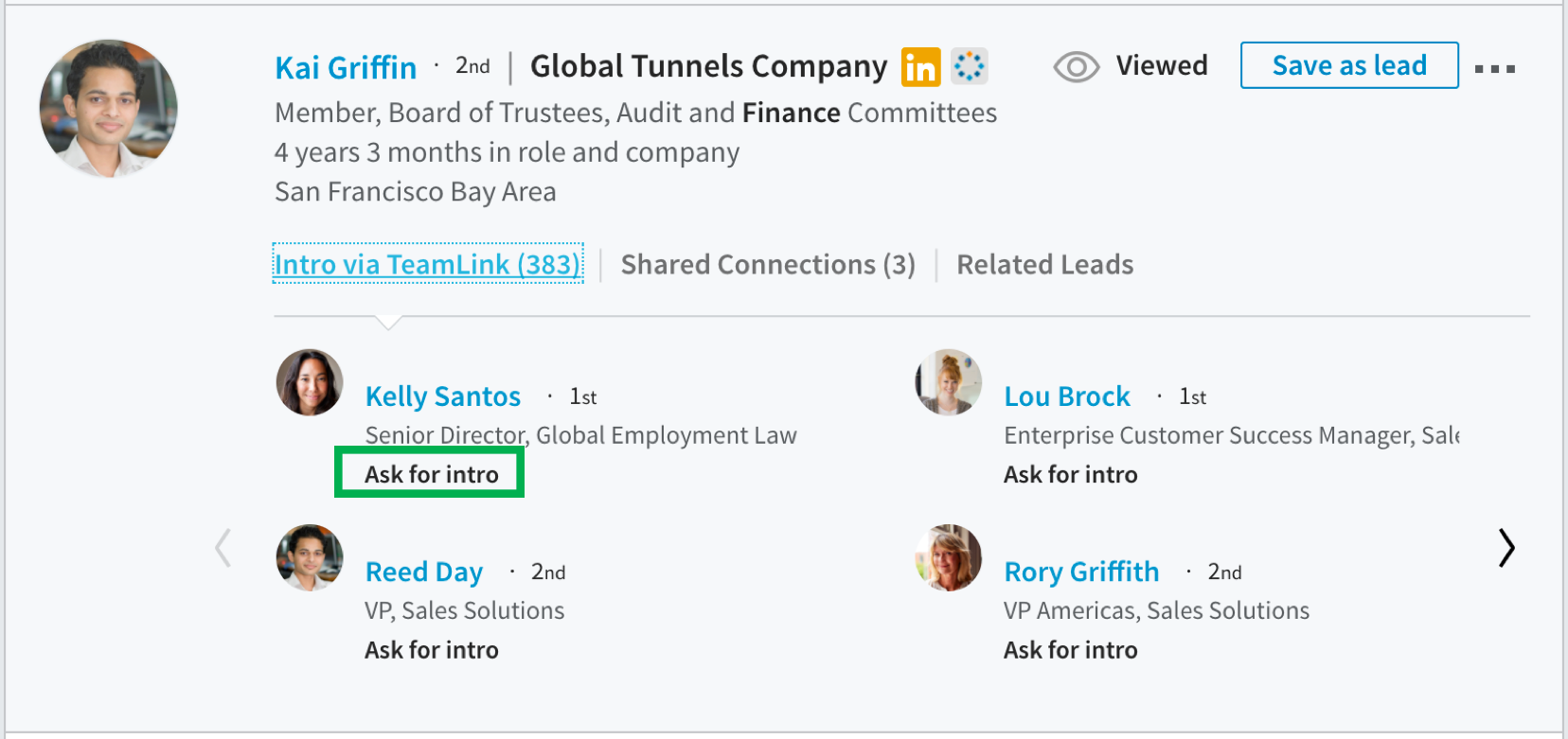Click 'VP Americas, Sales Solutions' title text
Image resolution: width=1568 pixels, height=739 pixels.
[1157, 611]
